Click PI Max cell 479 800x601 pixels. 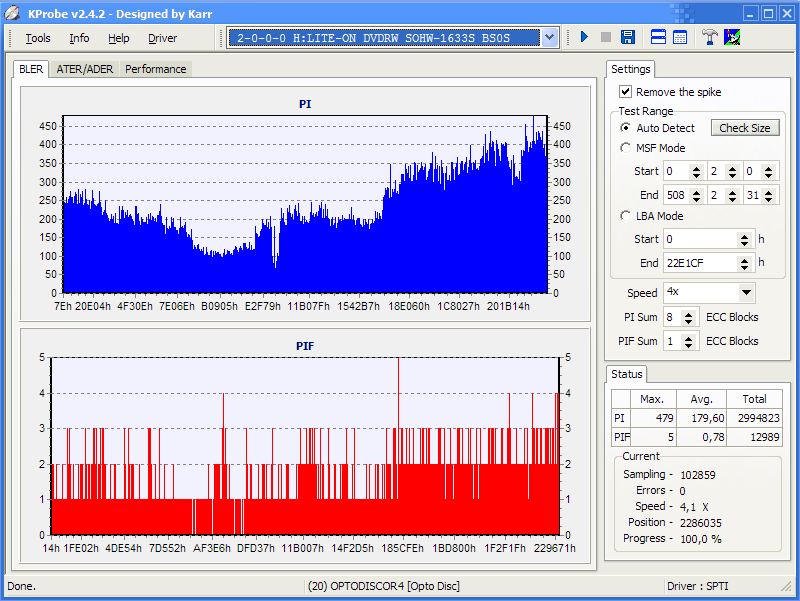pyautogui.click(x=653, y=418)
